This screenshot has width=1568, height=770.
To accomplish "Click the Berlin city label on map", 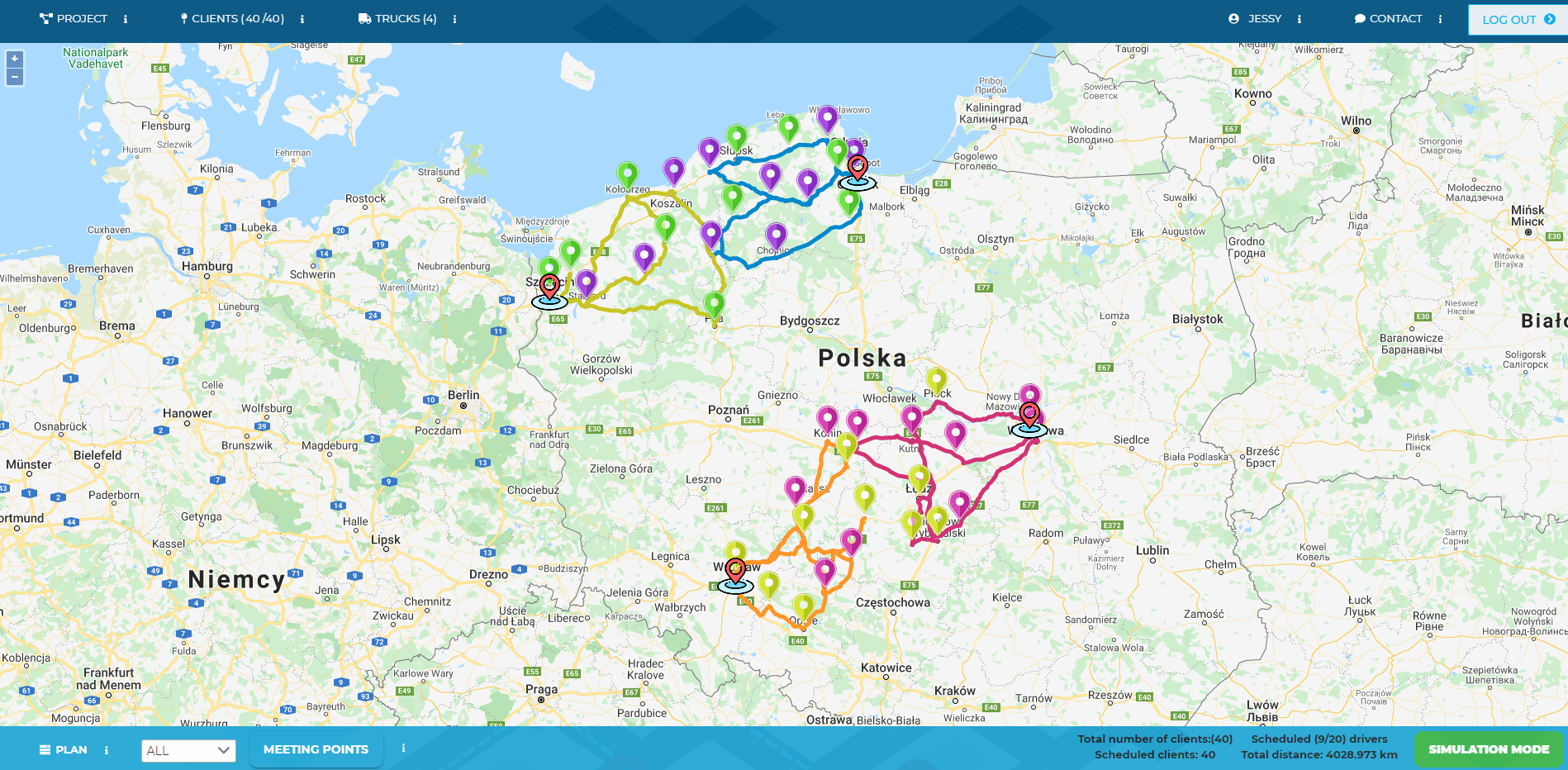I will [463, 395].
